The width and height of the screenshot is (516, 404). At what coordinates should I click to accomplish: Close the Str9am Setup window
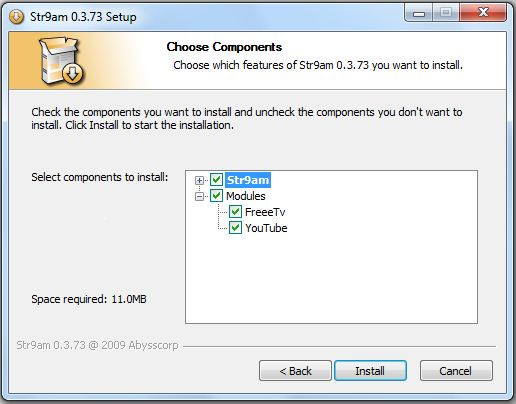click(x=483, y=13)
